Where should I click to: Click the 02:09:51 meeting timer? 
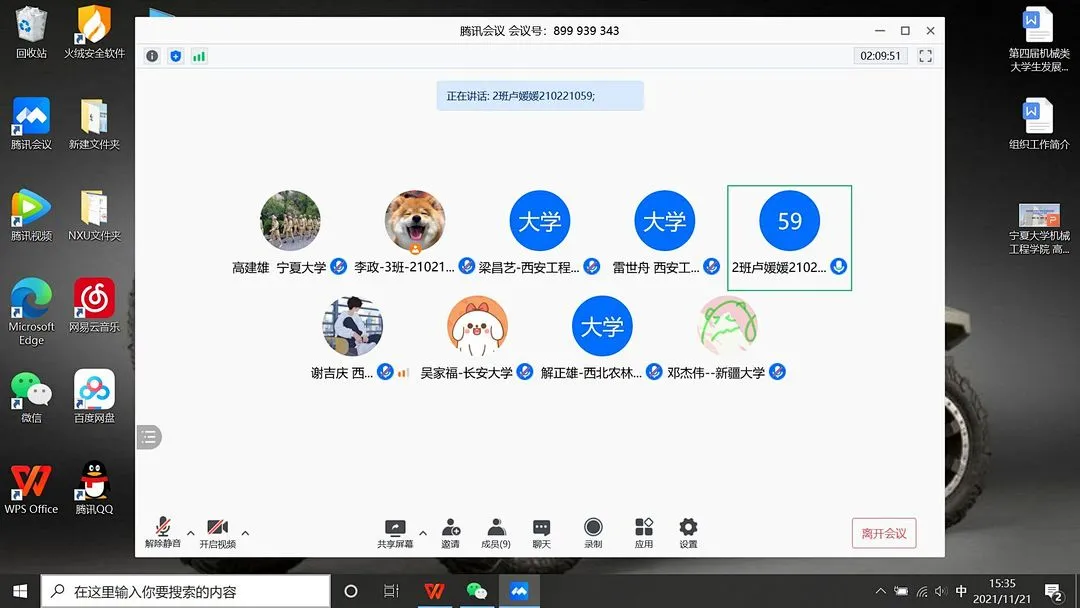[880, 56]
